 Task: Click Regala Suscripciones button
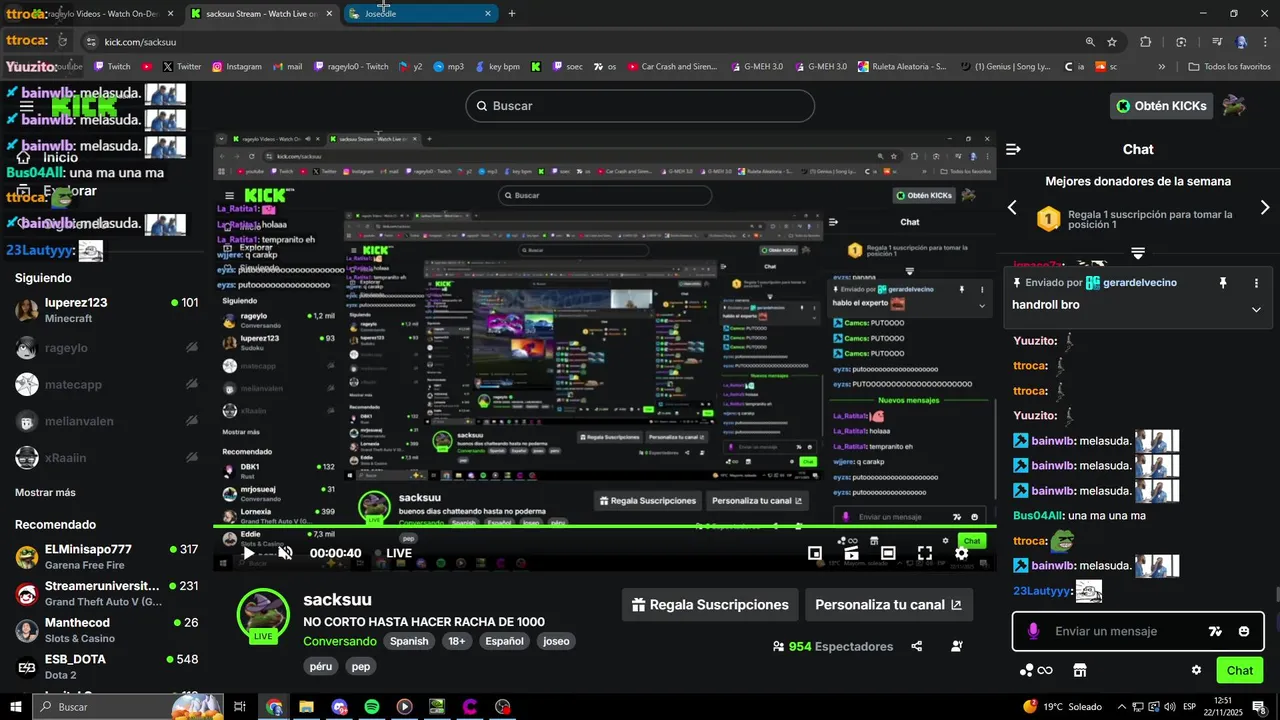click(x=710, y=605)
